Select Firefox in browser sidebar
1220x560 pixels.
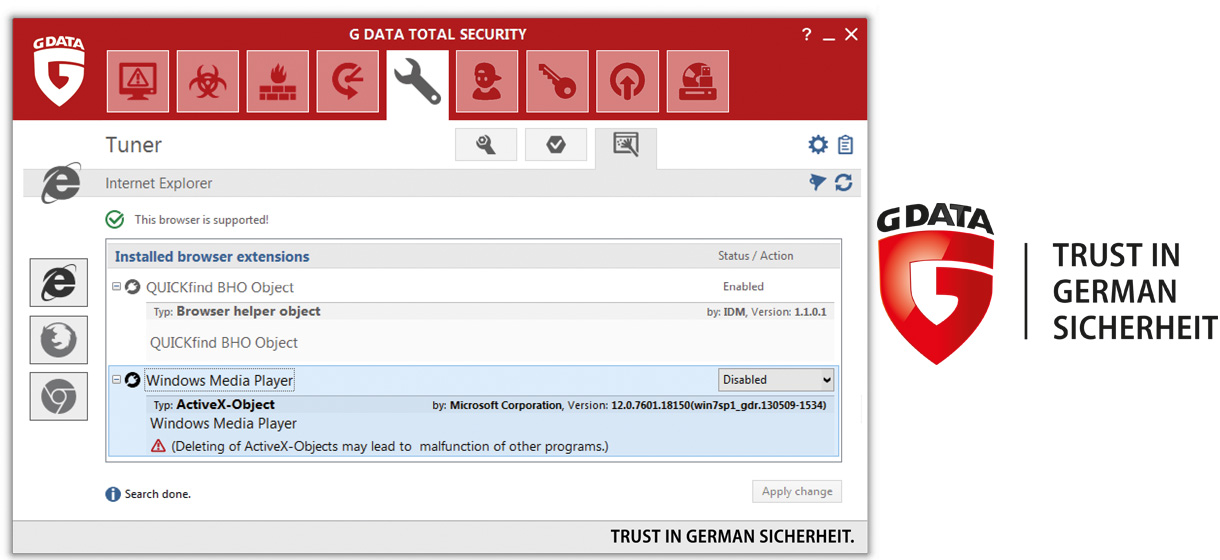tap(59, 340)
